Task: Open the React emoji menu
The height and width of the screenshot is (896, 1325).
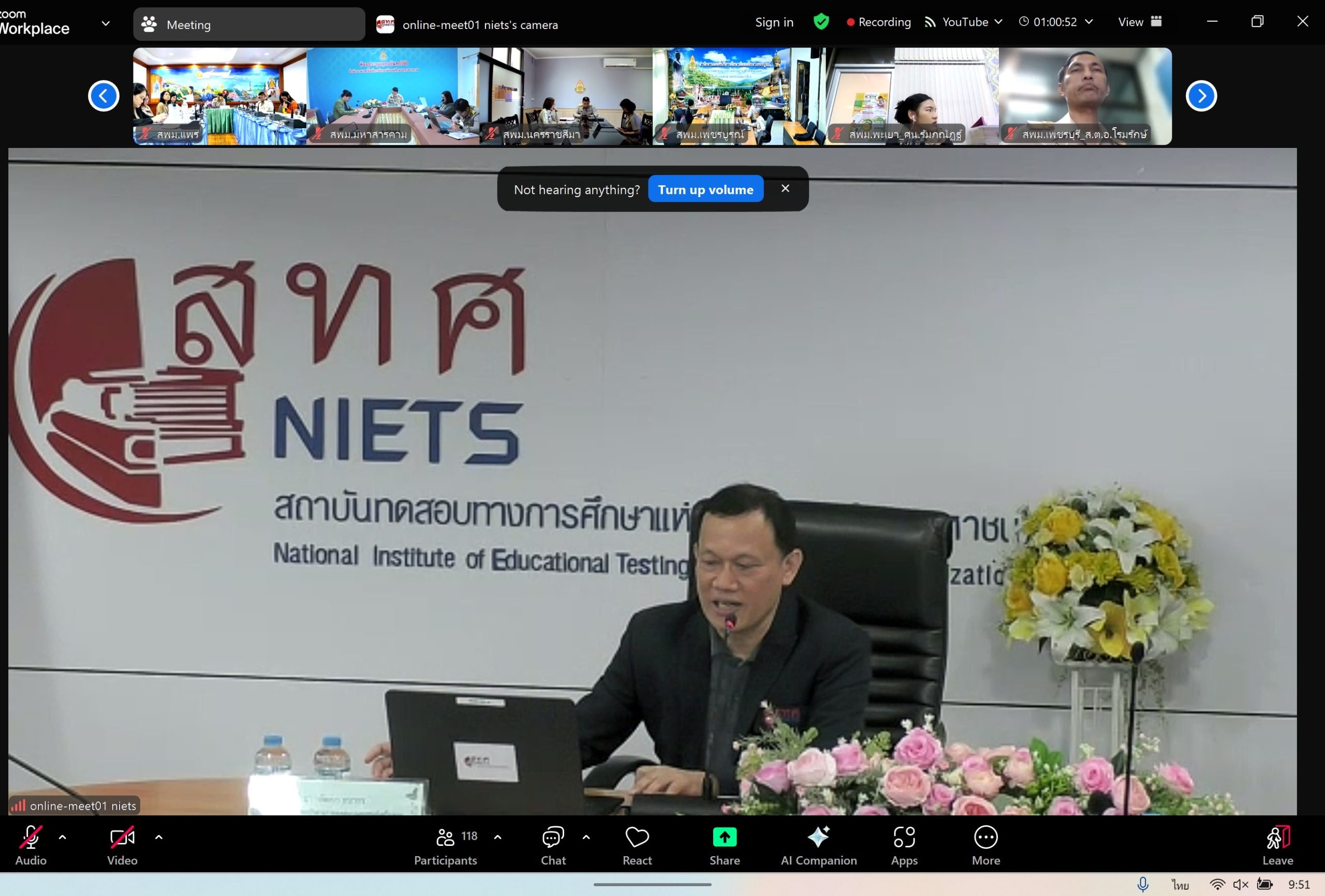Action: click(637, 846)
